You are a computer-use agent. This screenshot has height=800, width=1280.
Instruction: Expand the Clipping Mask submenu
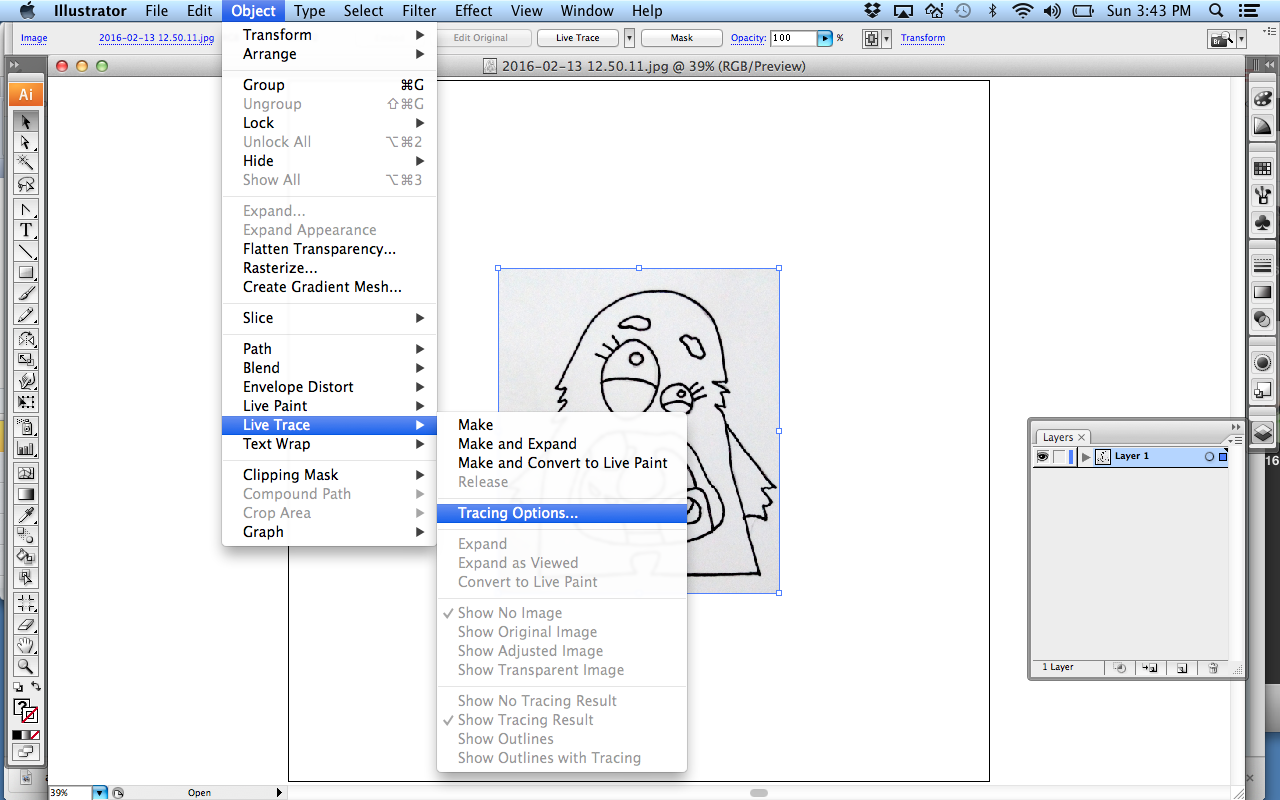pyautogui.click(x=329, y=475)
